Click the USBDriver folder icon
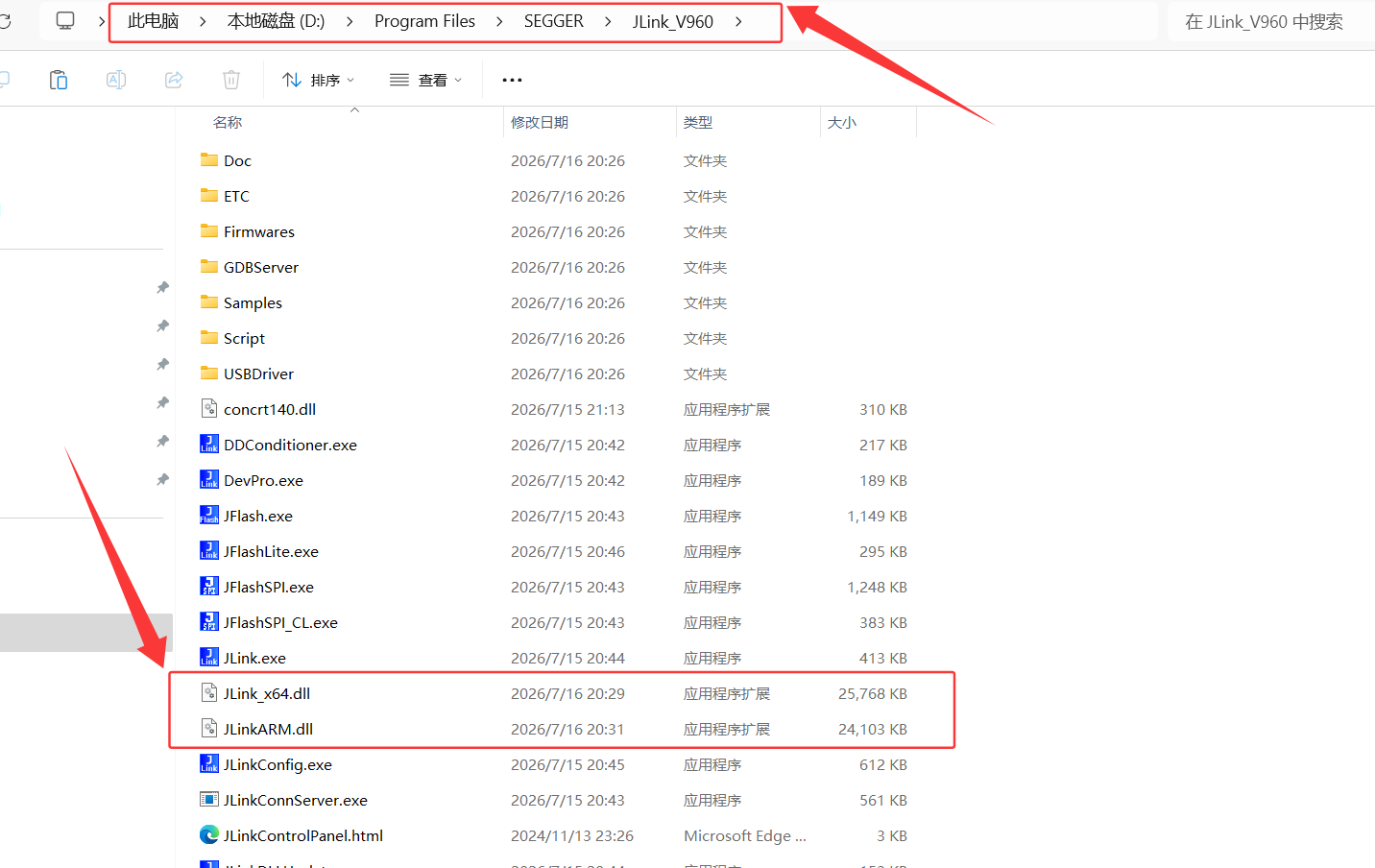The image size is (1375, 868). click(209, 373)
